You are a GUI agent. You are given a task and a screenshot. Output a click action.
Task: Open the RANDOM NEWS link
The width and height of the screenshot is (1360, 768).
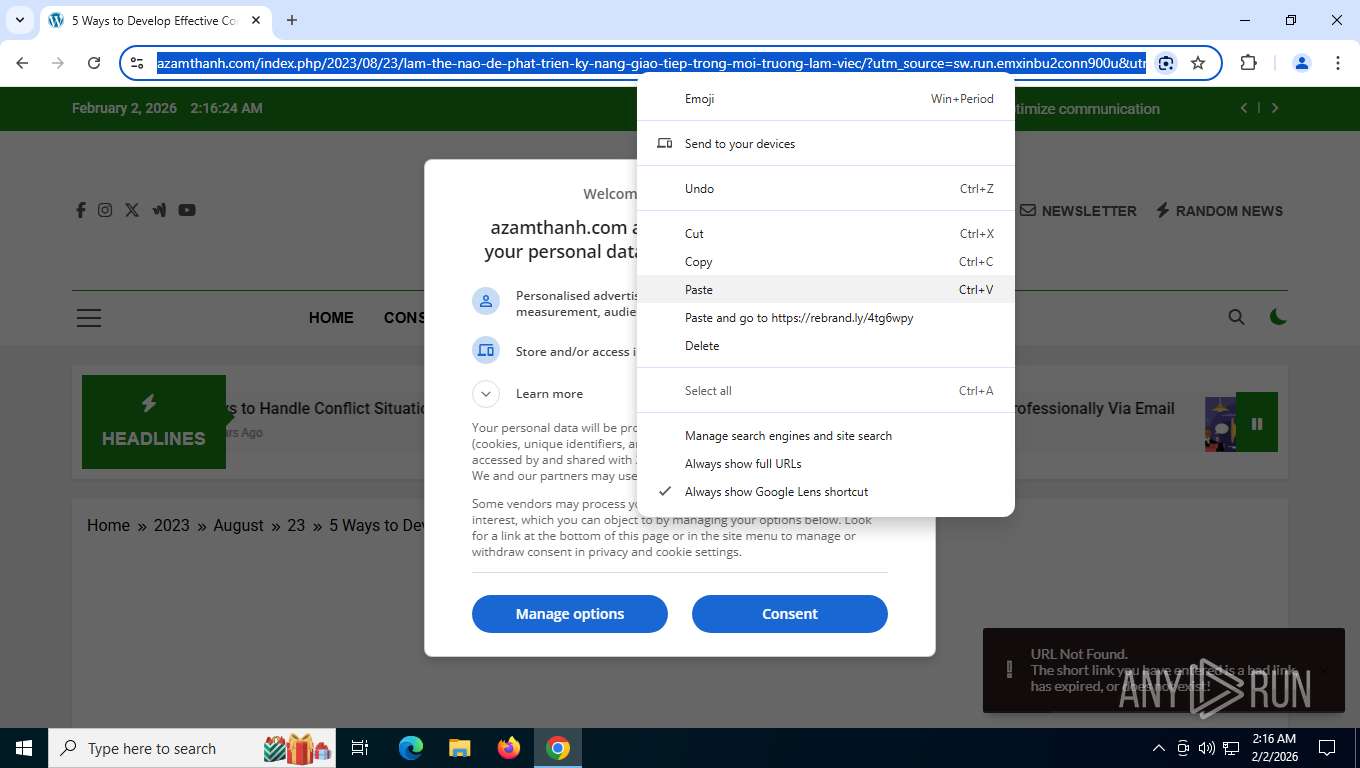click(x=1219, y=211)
